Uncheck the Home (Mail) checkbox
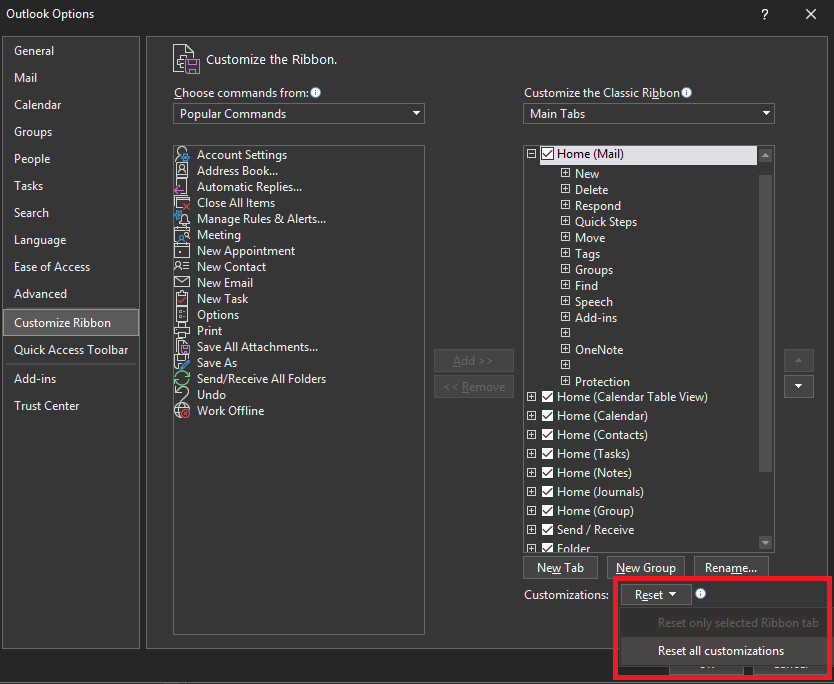 tap(547, 154)
